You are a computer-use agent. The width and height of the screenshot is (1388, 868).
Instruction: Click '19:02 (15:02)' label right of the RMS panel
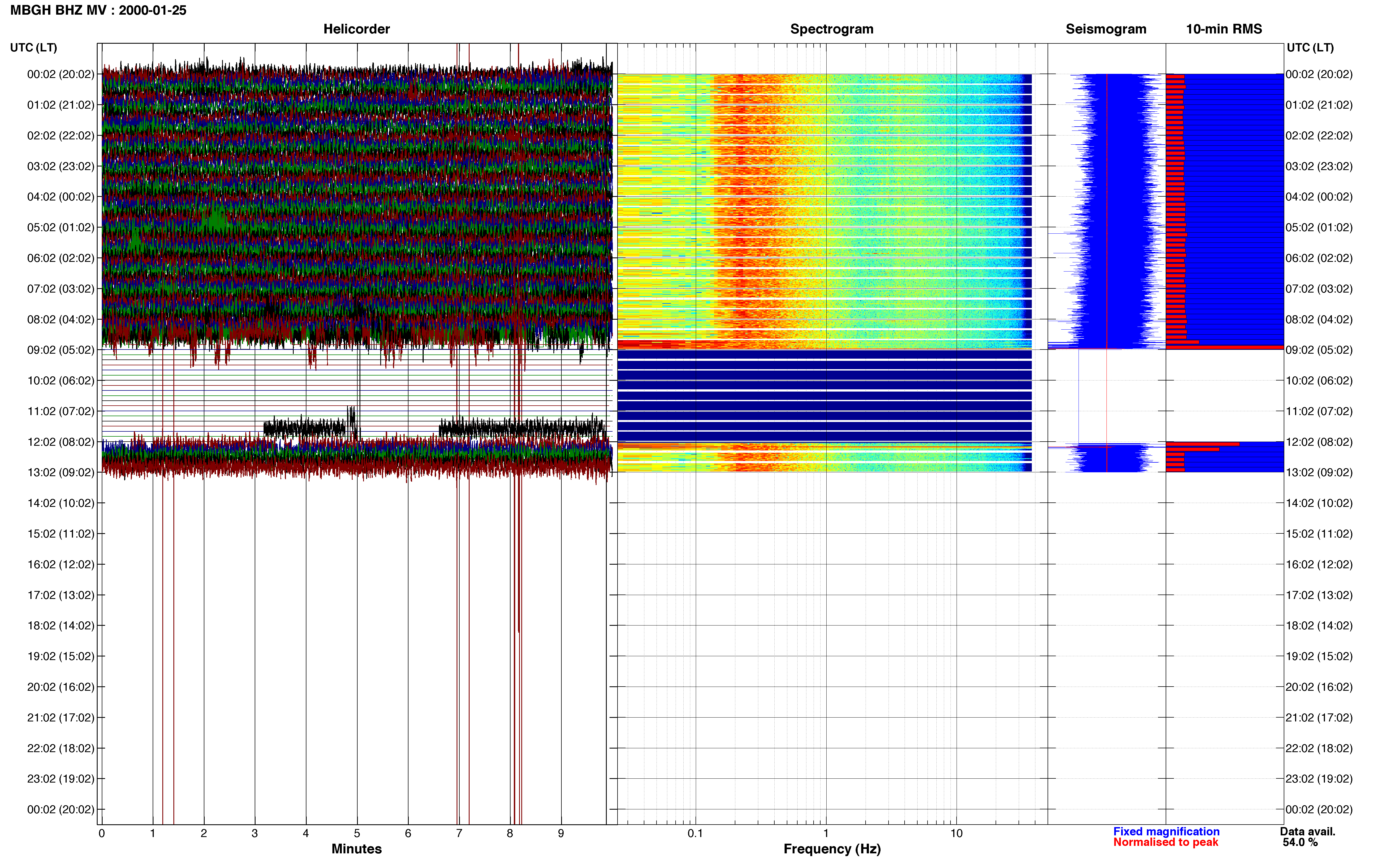pos(1319,656)
